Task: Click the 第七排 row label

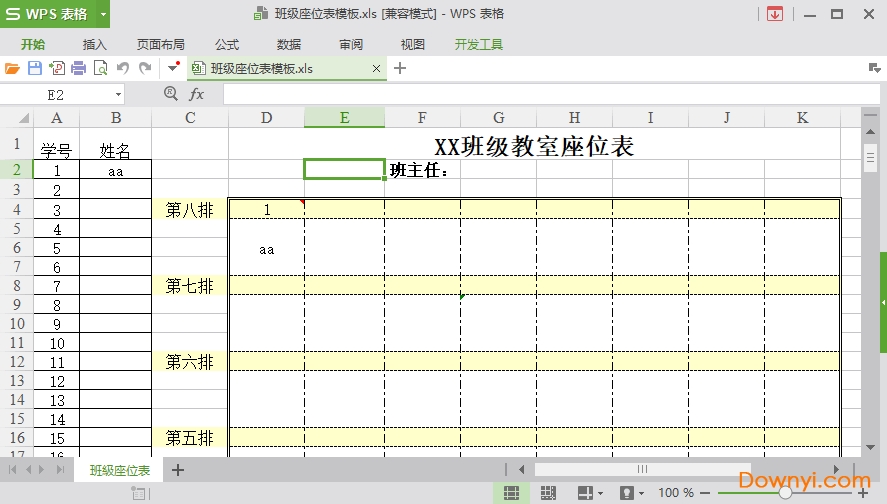Action: point(190,286)
